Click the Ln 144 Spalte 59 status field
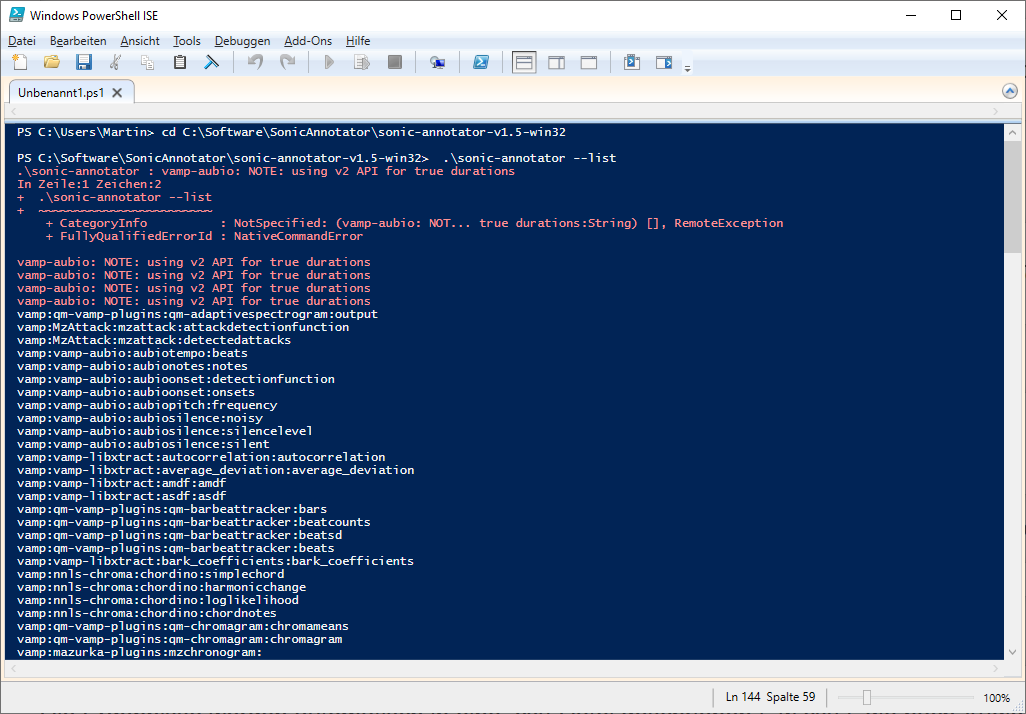Screen dimensions: 1026x714 (768, 696)
